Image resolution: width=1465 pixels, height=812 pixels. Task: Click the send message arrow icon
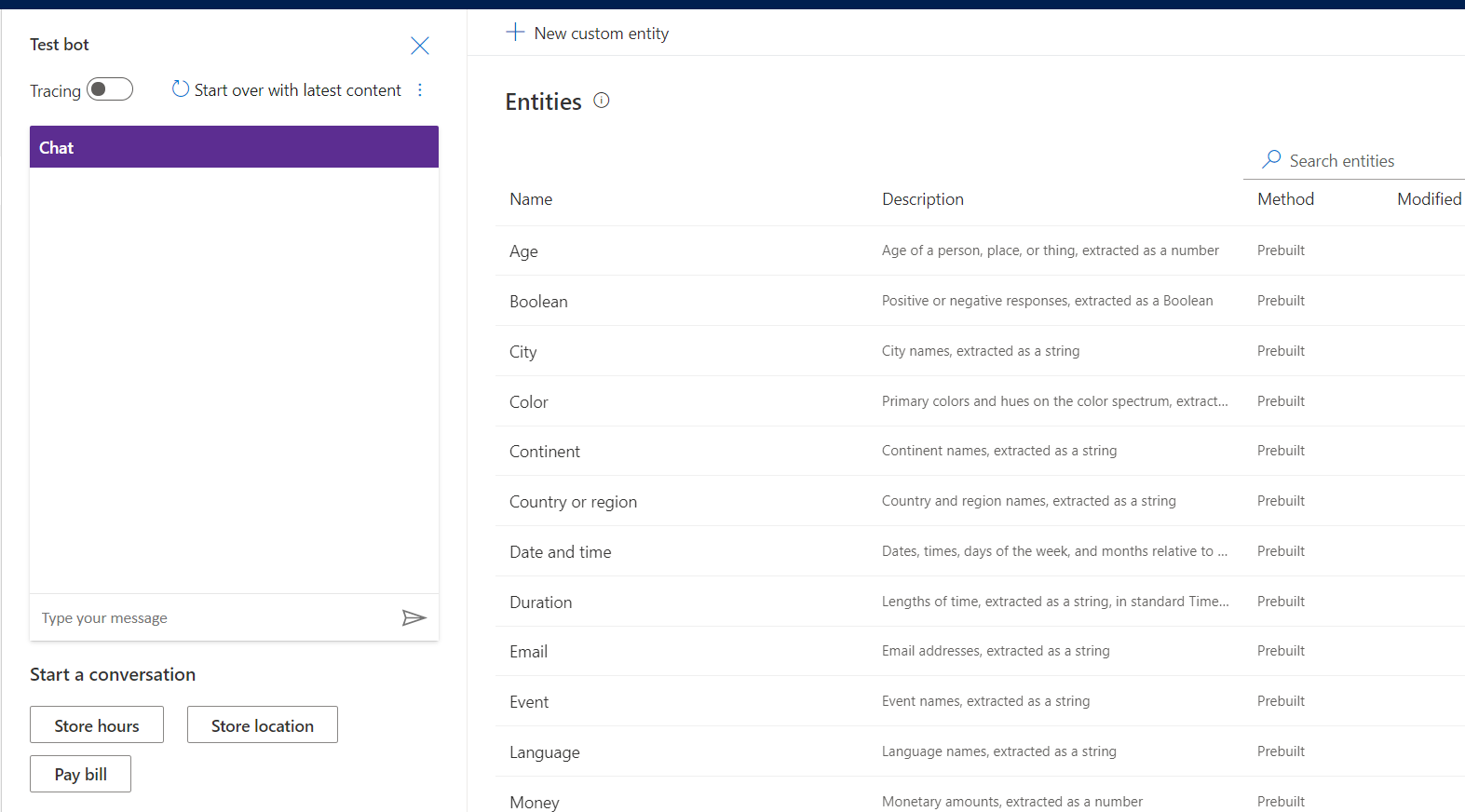[414, 618]
